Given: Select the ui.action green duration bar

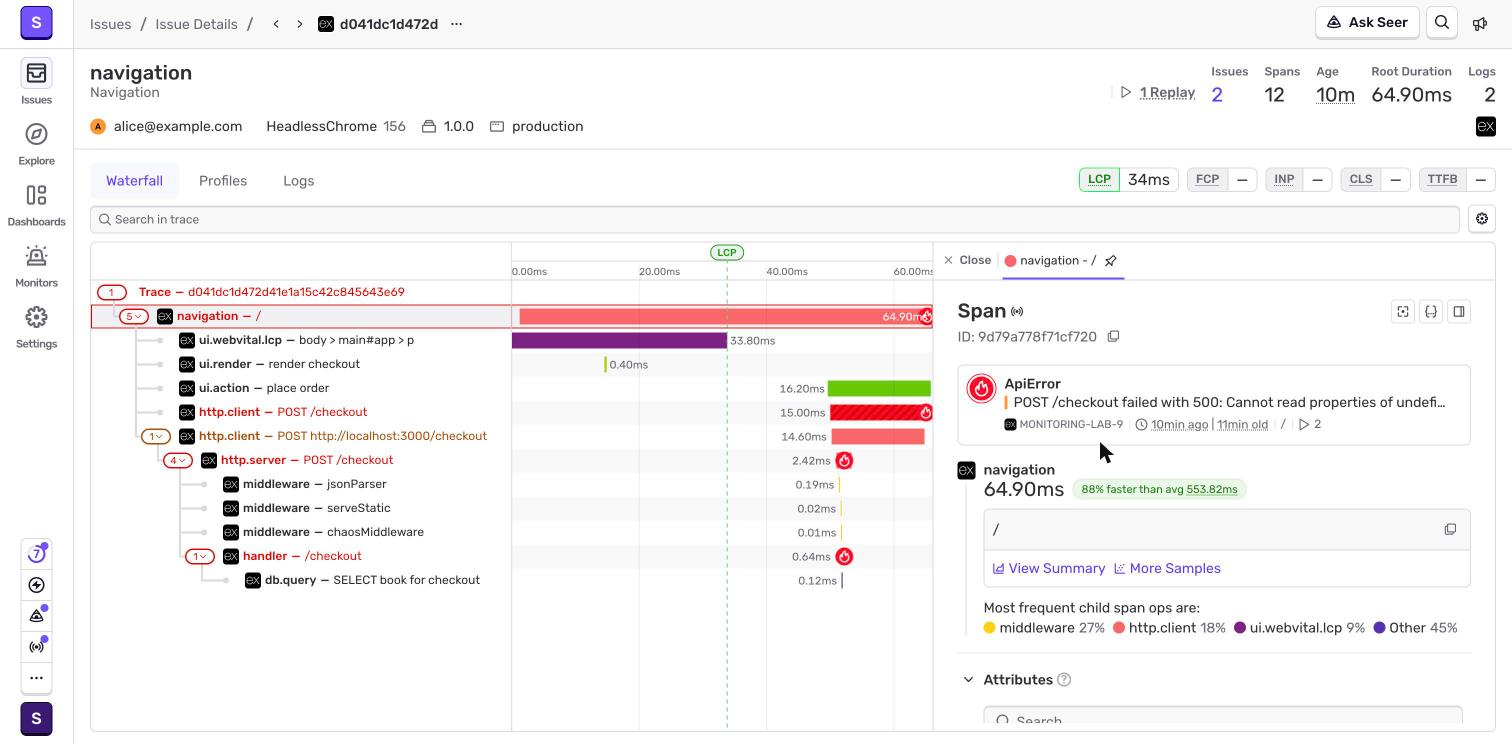Looking at the screenshot, I should [x=879, y=388].
